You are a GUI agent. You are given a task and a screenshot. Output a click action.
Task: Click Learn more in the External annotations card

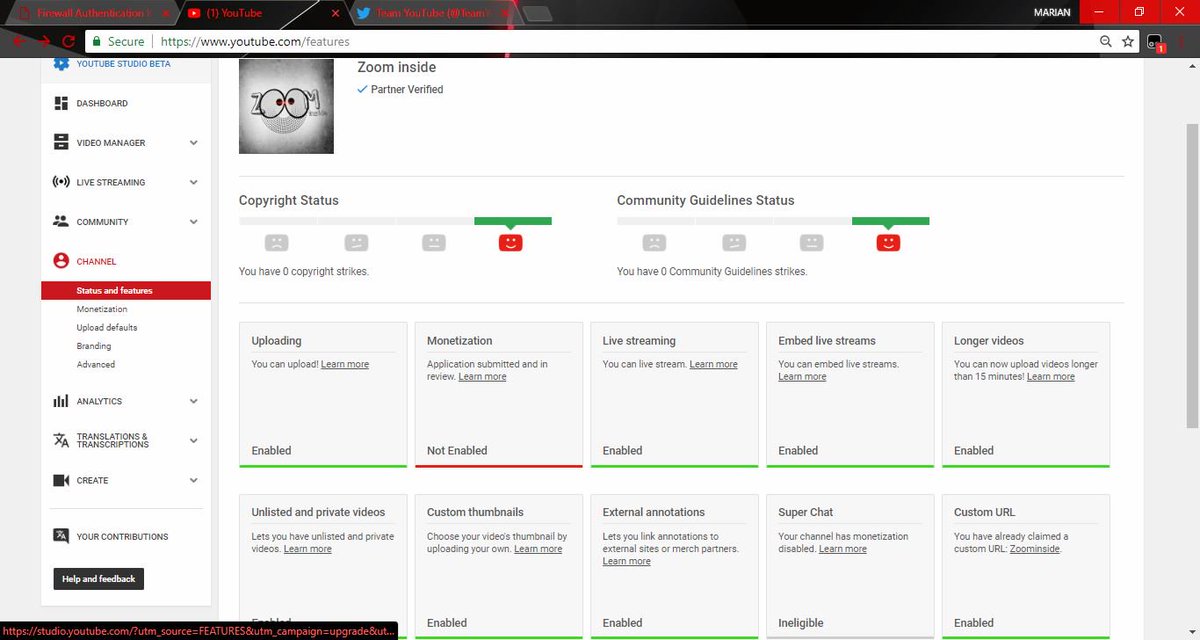(x=627, y=562)
